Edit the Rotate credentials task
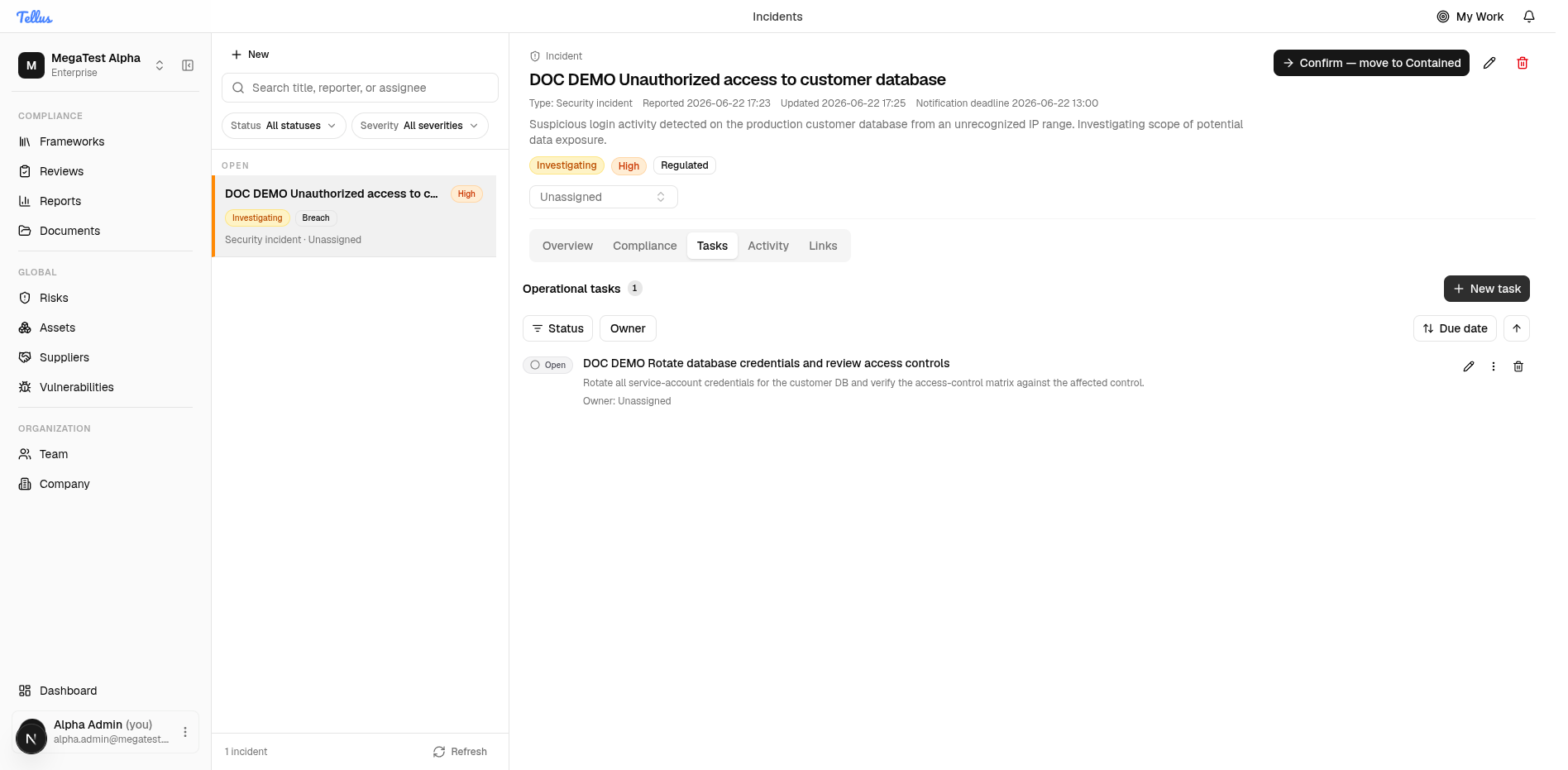1568x770 pixels. tap(1469, 366)
